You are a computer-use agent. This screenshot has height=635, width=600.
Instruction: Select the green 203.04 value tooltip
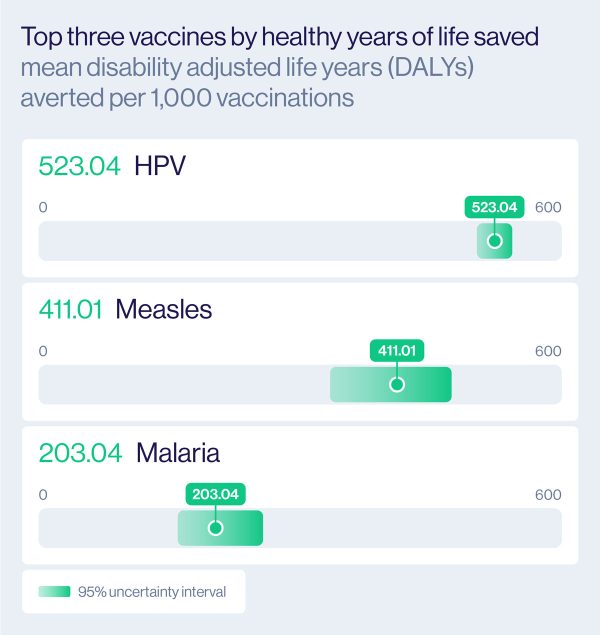click(215, 494)
